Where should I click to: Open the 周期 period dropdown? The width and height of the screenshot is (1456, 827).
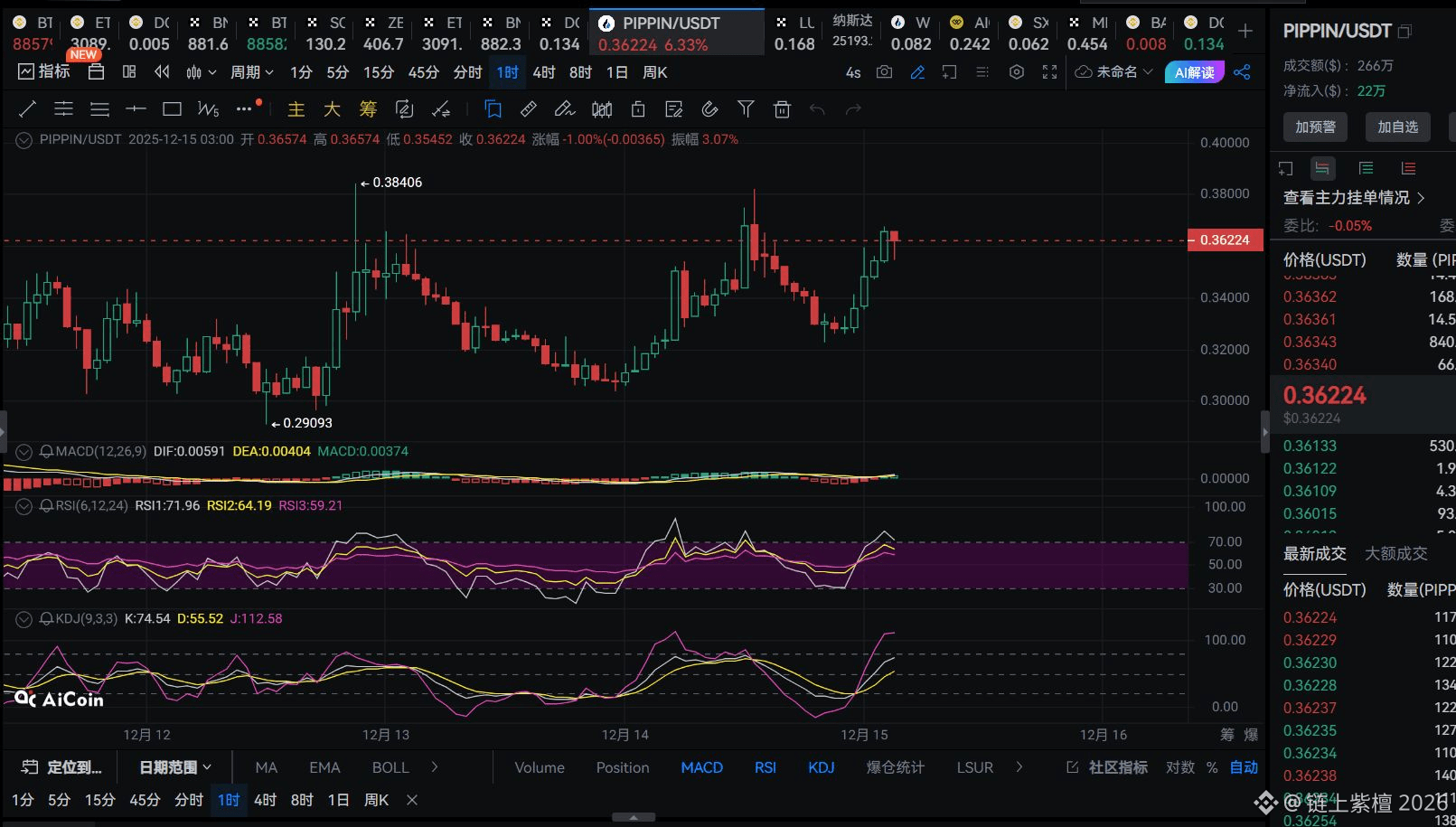pos(251,72)
